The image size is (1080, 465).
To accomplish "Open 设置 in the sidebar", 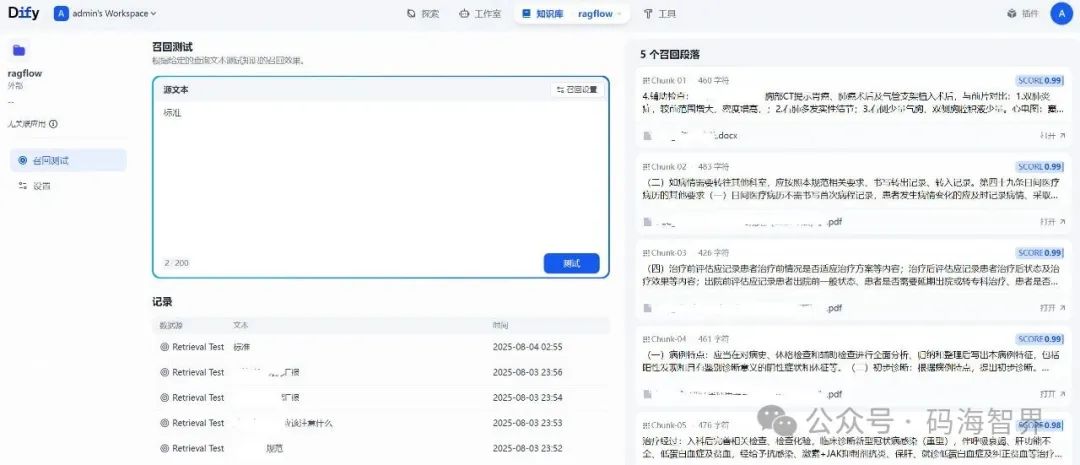I will [68, 185].
